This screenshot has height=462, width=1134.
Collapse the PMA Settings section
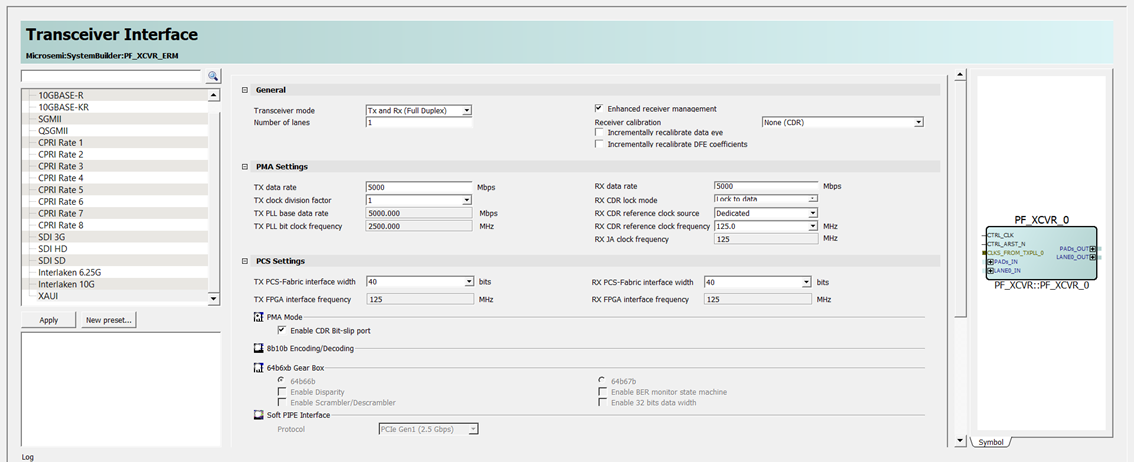coord(246,167)
